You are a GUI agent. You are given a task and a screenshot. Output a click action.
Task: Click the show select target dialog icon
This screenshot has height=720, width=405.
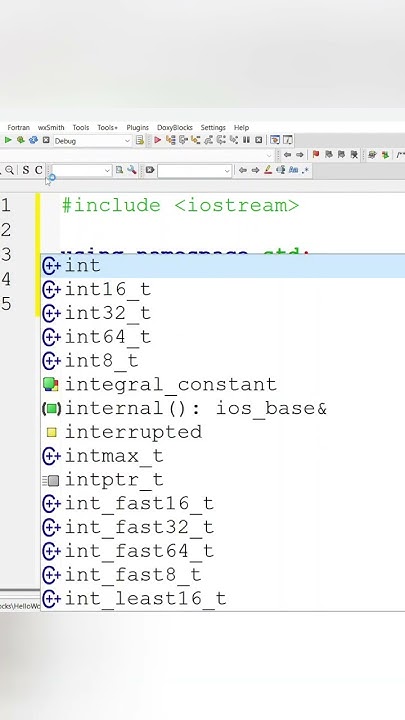pyautogui.click(x=140, y=140)
